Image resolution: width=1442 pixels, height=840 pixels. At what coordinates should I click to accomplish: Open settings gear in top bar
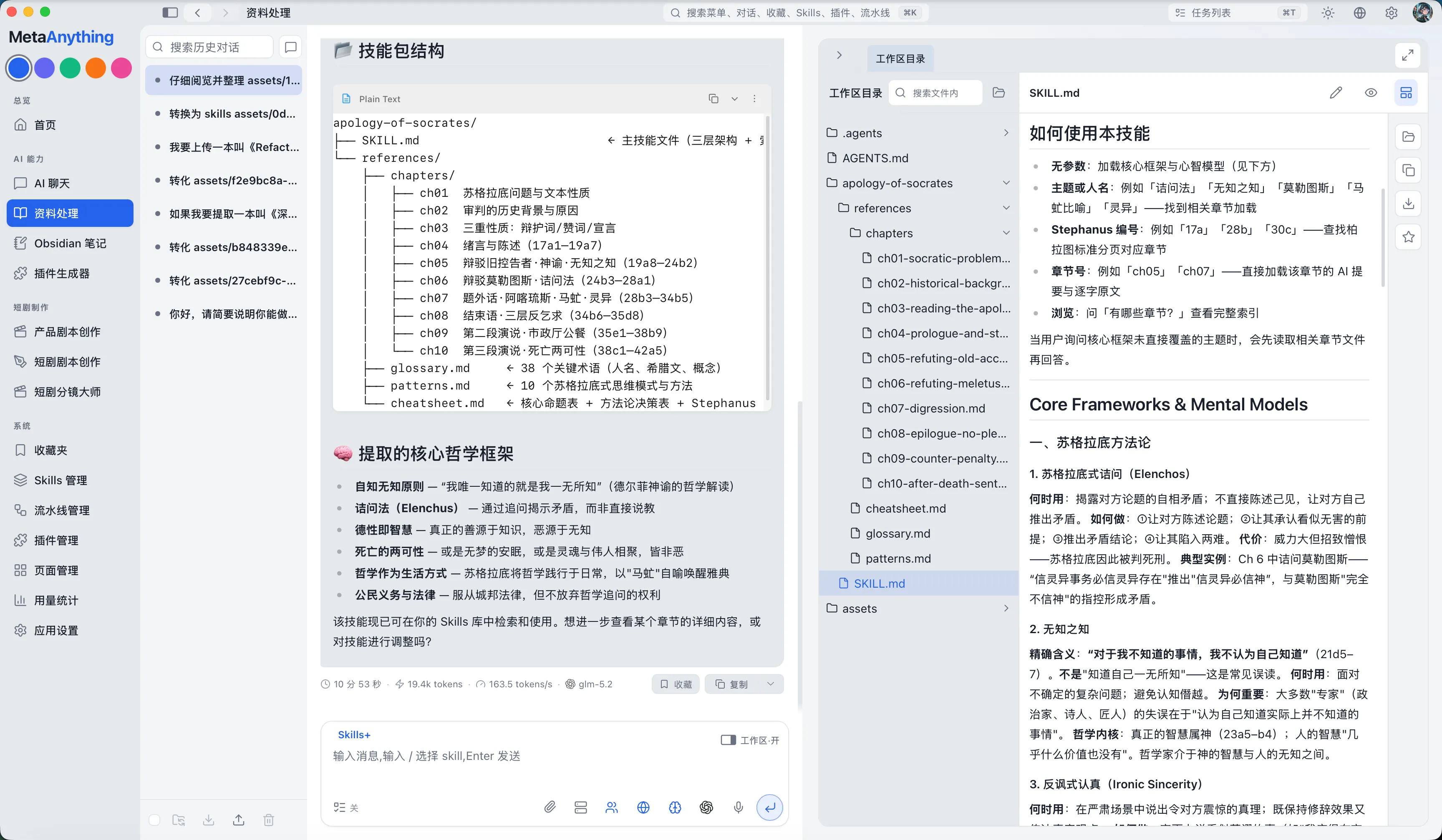click(x=1391, y=13)
